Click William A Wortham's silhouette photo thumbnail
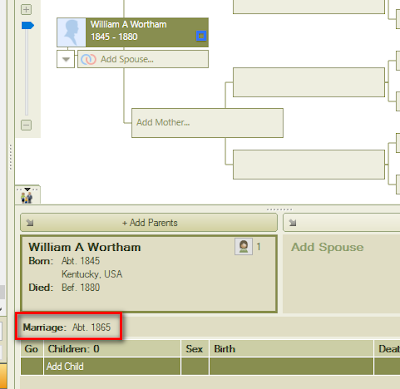 [x=72, y=32]
